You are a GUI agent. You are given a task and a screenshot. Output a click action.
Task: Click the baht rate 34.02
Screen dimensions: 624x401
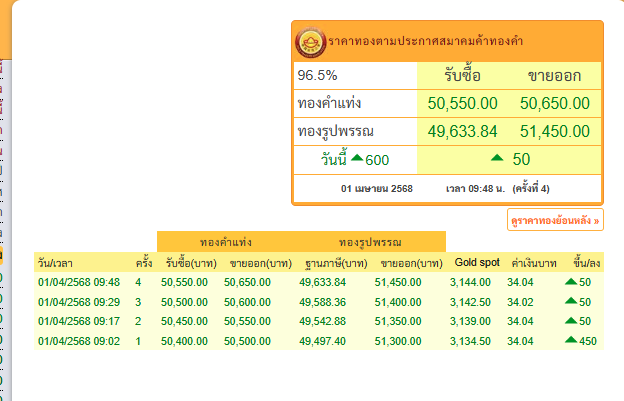520,302
